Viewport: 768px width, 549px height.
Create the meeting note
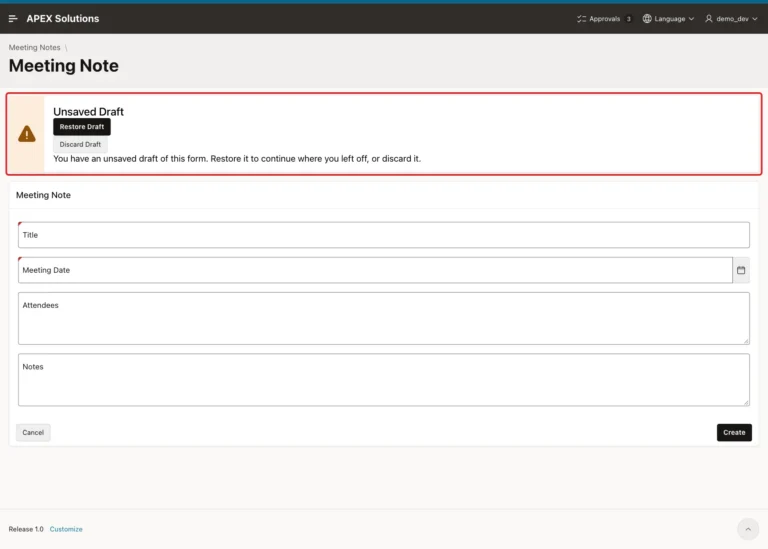coord(734,432)
